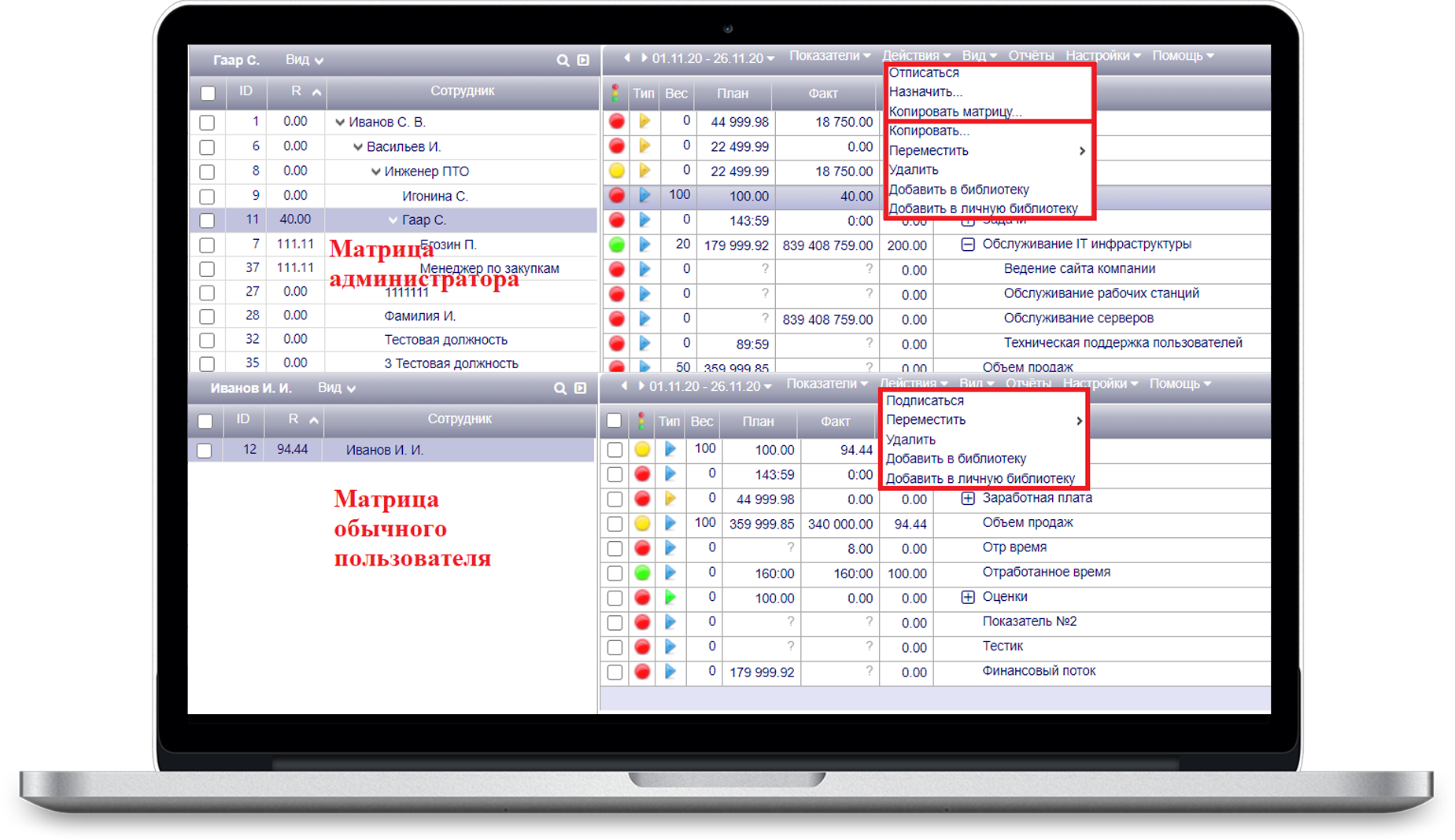Select Подписаться in the lower Действия menu
Image resolution: width=1455 pixels, height=840 pixels.
tap(925, 401)
